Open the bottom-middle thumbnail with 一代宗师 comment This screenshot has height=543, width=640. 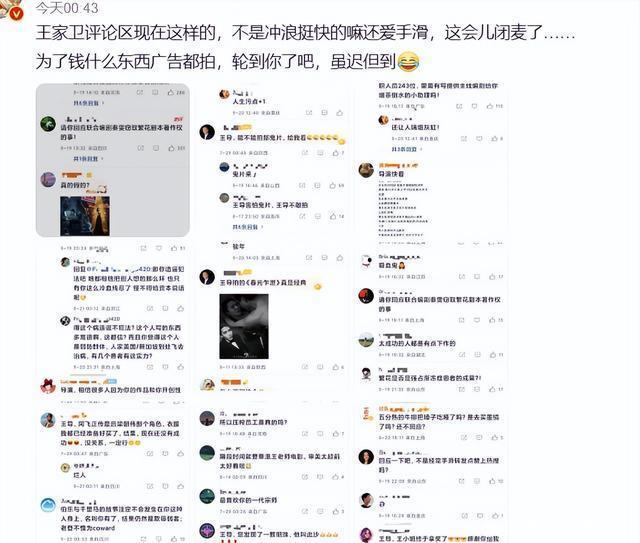(x=272, y=474)
